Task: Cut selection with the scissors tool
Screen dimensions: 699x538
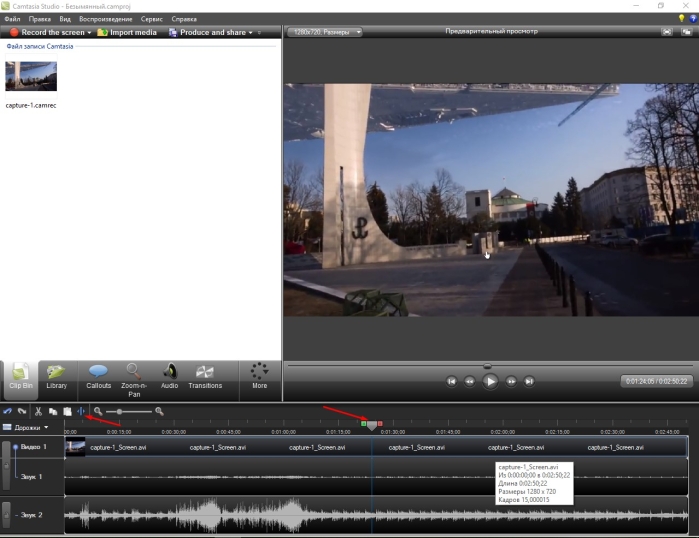Action: [x=38, y=411]
